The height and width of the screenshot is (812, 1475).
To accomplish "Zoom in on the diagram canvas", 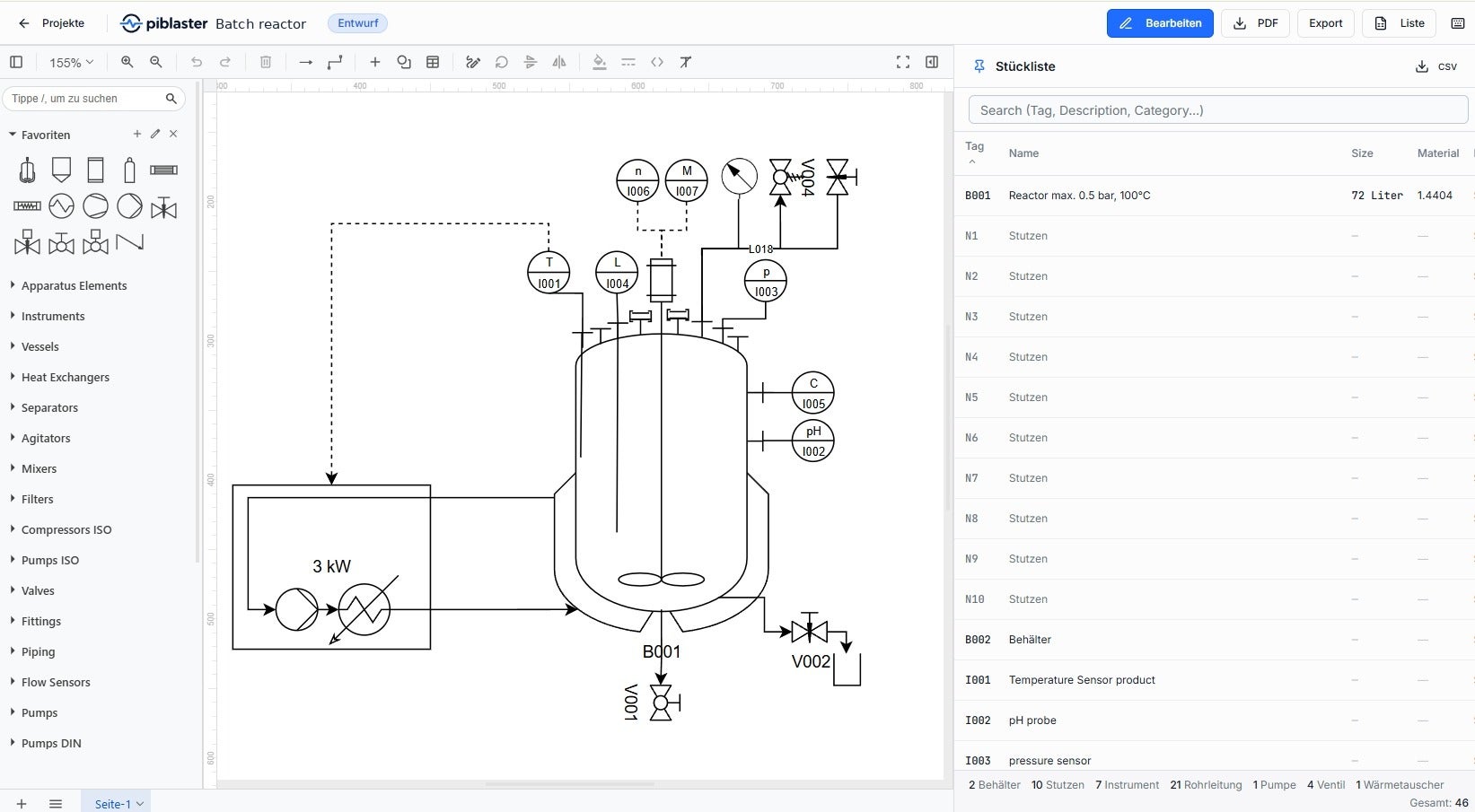I will [x=127, y=62].
